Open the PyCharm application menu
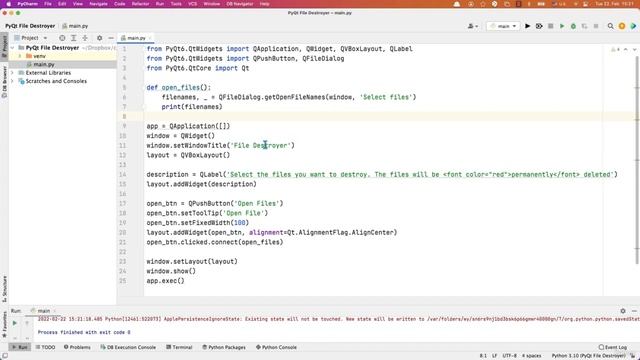Viewport: 640px width, 360px height. (27, 4)
